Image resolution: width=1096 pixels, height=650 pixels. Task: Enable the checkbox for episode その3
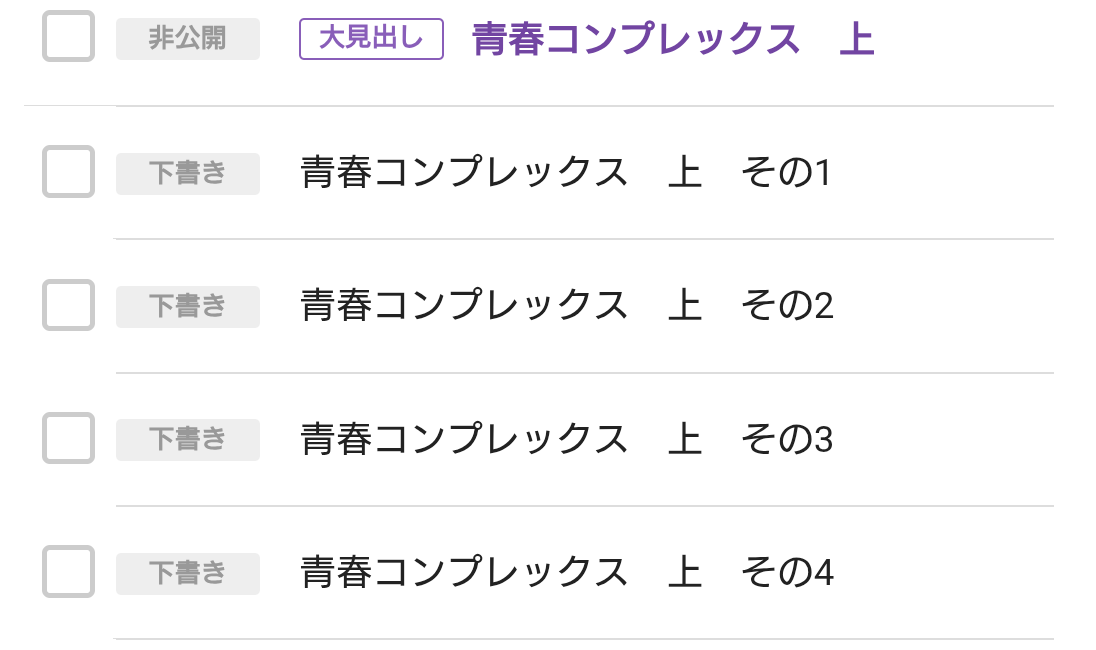(x=68, y=438)
